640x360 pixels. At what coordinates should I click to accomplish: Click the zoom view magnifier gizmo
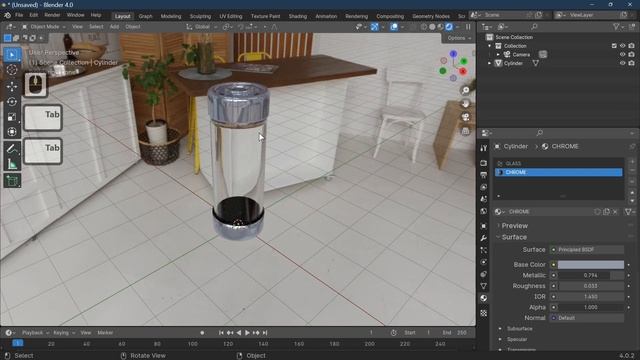tap(465, 90)
